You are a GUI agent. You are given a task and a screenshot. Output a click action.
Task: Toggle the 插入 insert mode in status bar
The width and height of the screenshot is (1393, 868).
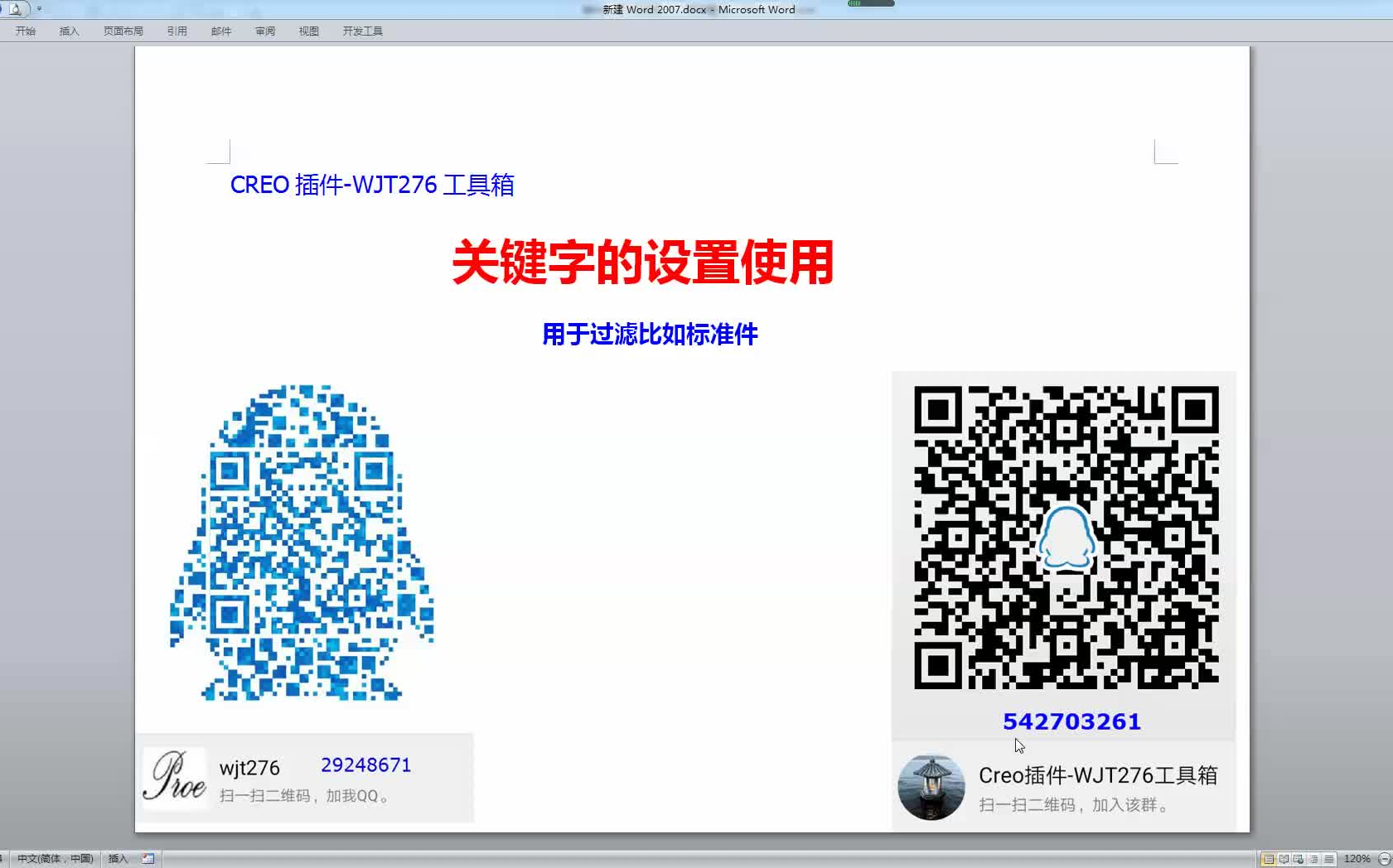click(119, 859)
